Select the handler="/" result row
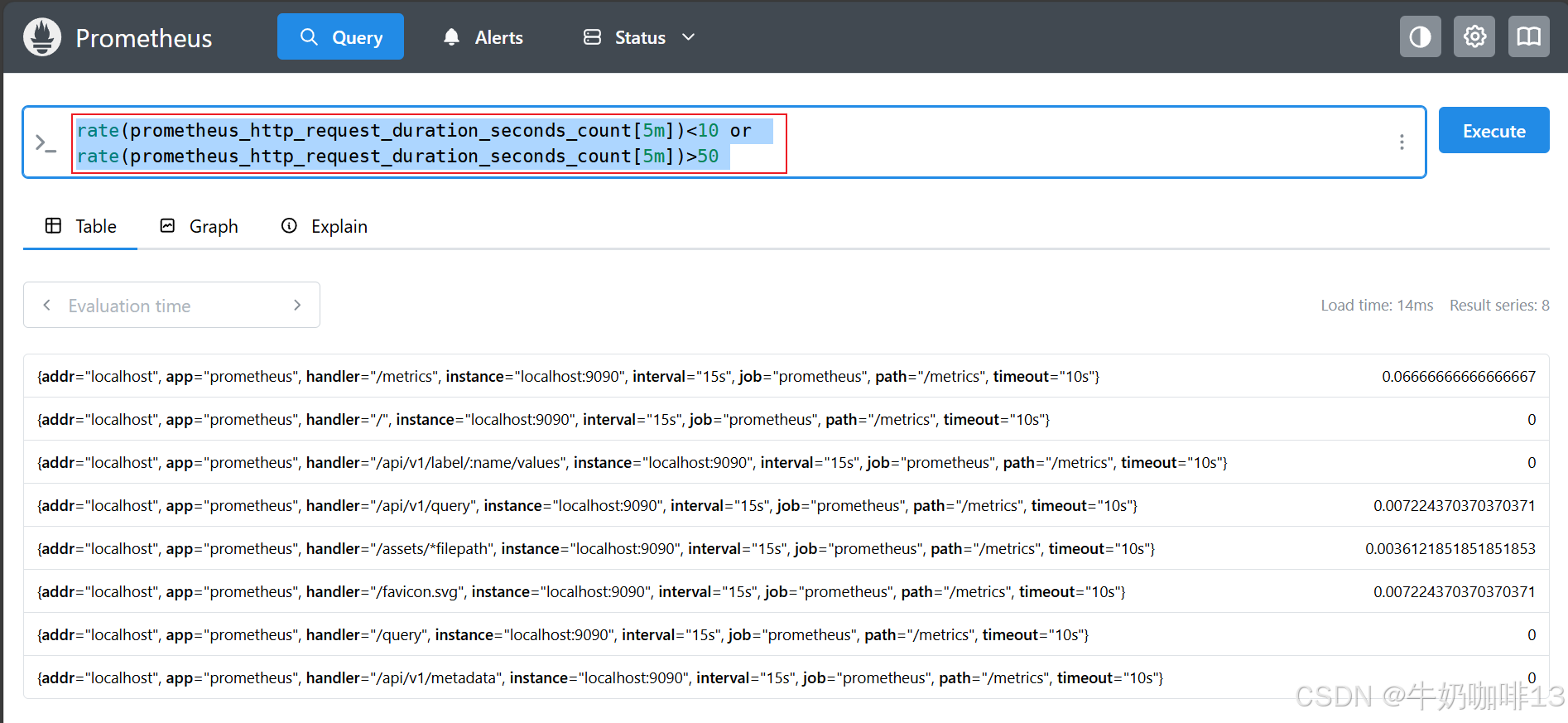This screenshot has height=723, width=1568. (x=786, y=419)
